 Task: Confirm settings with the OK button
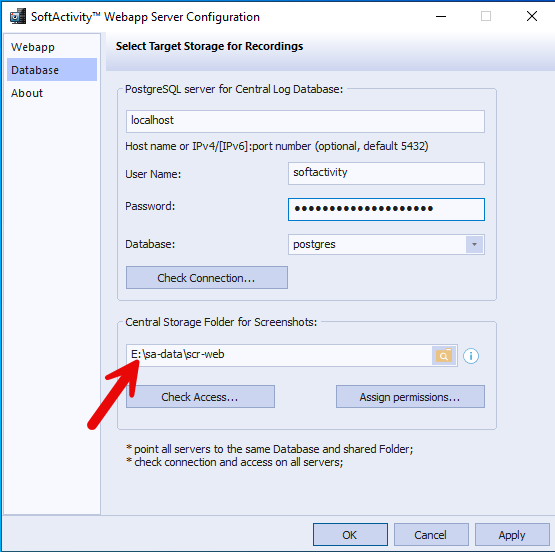point(350,535)
